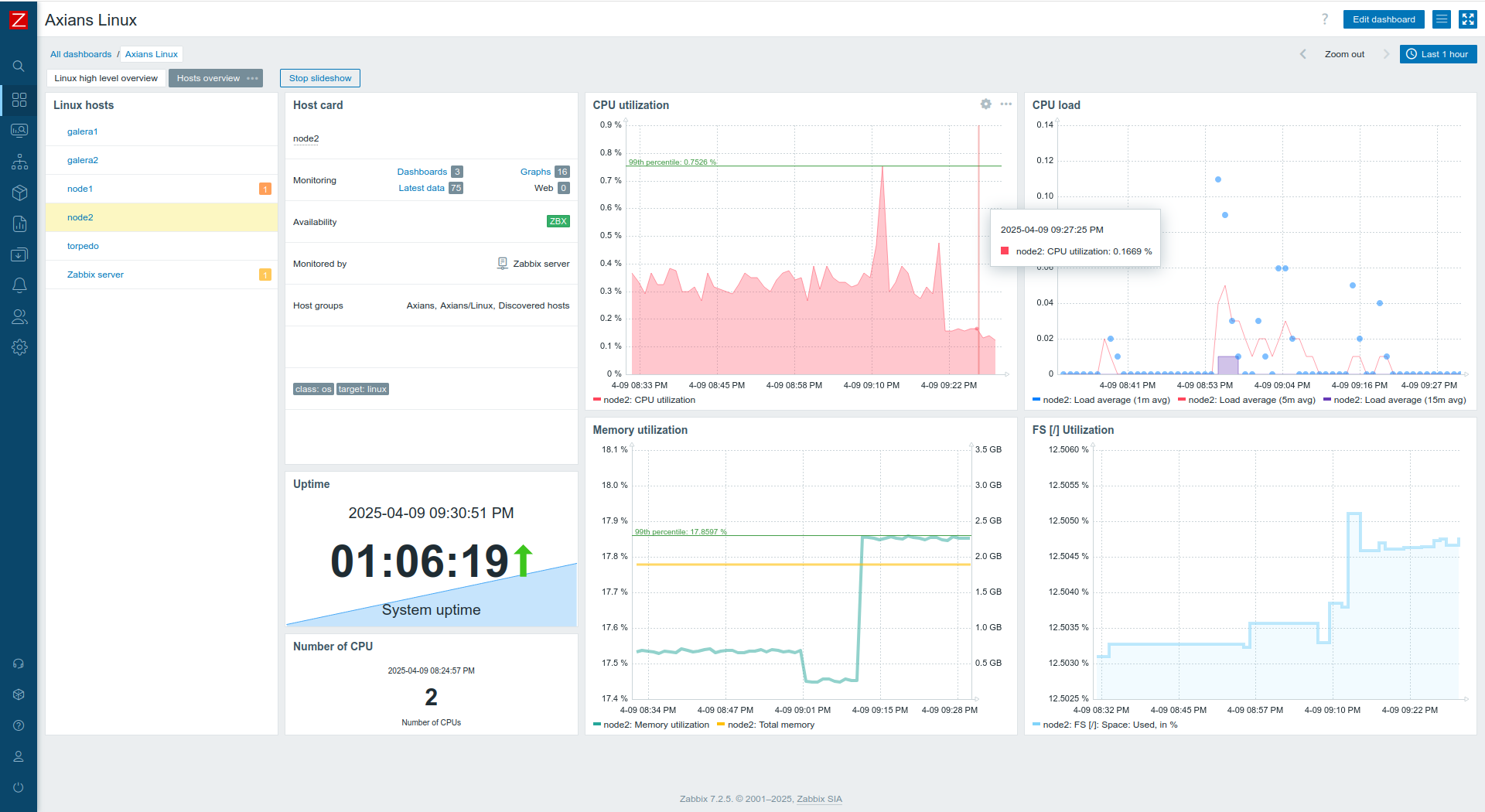Click the CPU utilization legend red swatch
The width and height of the screenshot is (1485, 812).
[x=597, y=400]
